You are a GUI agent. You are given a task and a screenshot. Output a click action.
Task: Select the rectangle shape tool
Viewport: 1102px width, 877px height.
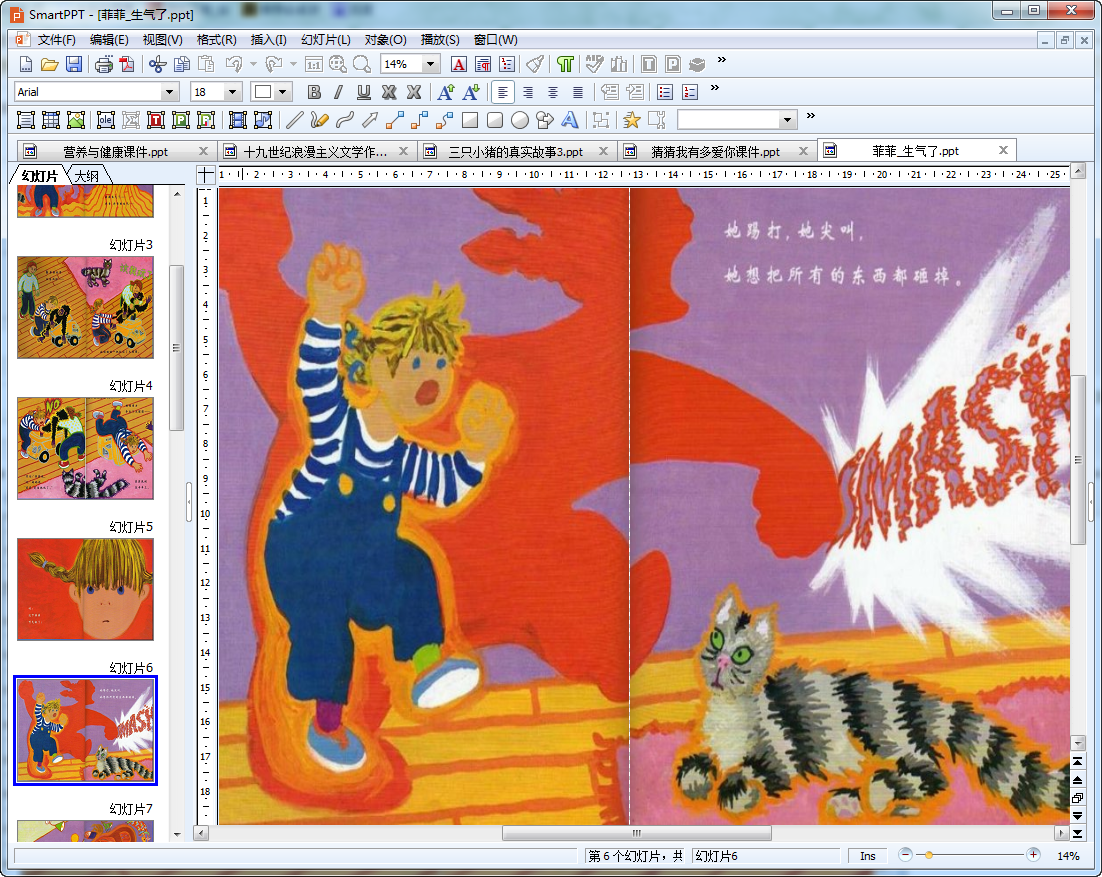[x=469, y=120]
